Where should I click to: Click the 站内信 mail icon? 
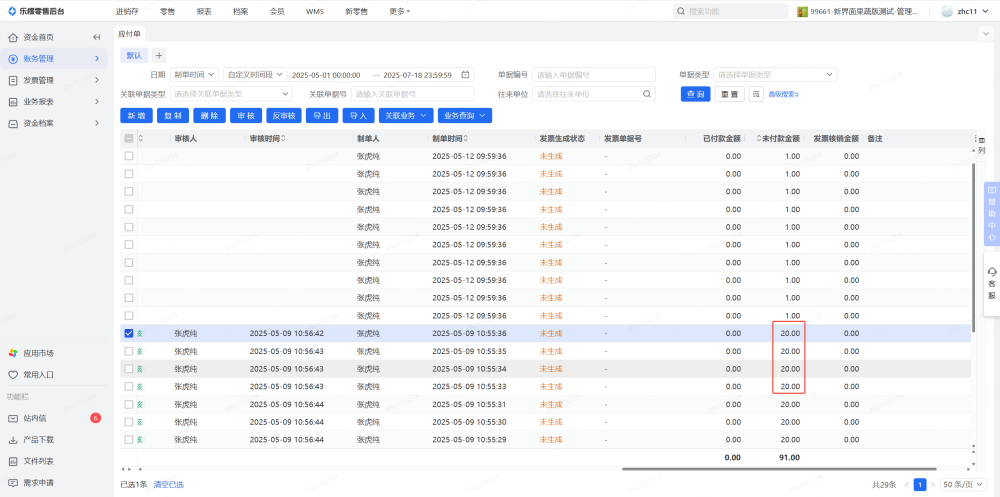[x=13, y=418]
